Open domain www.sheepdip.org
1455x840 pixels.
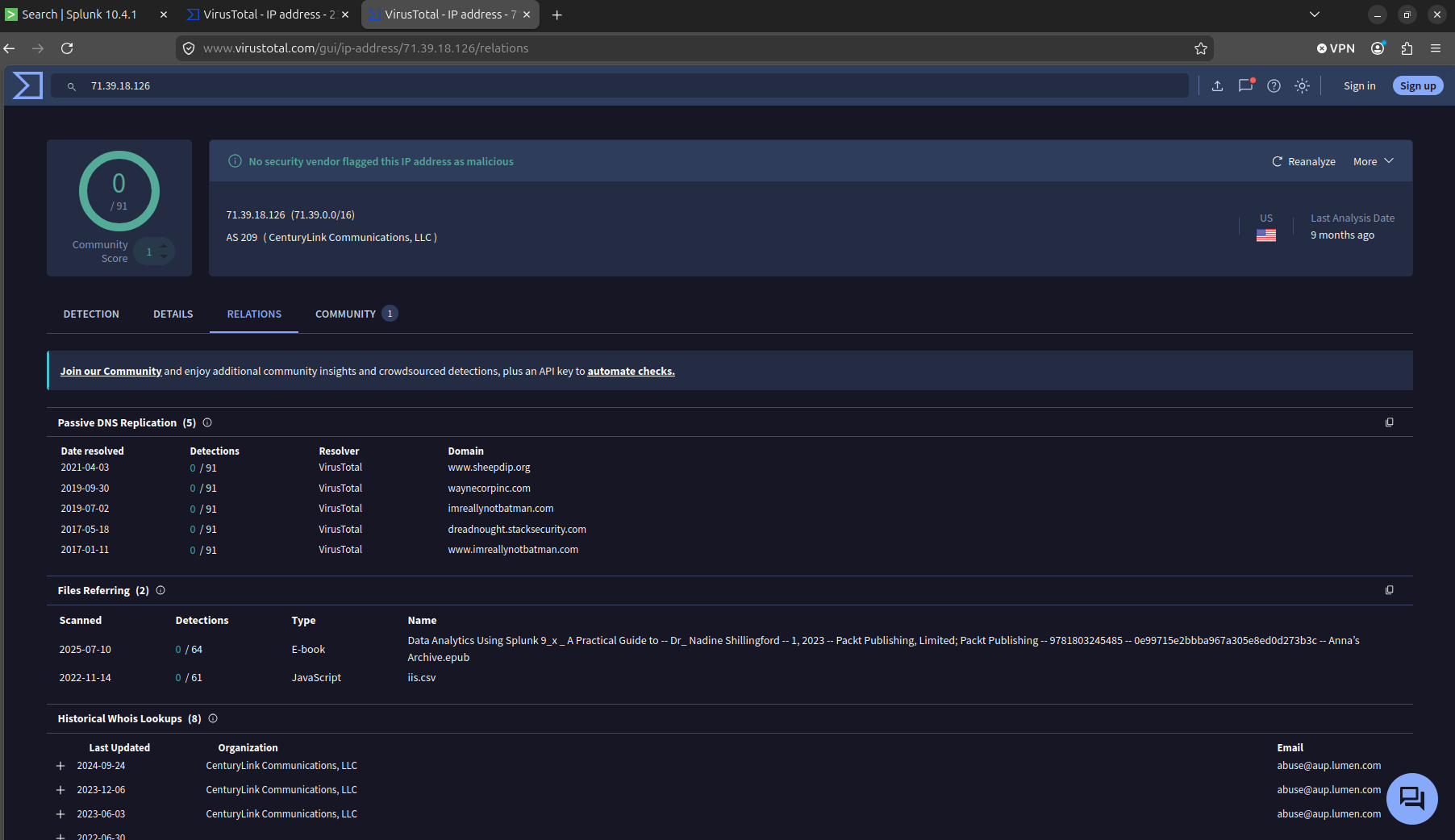489,468
